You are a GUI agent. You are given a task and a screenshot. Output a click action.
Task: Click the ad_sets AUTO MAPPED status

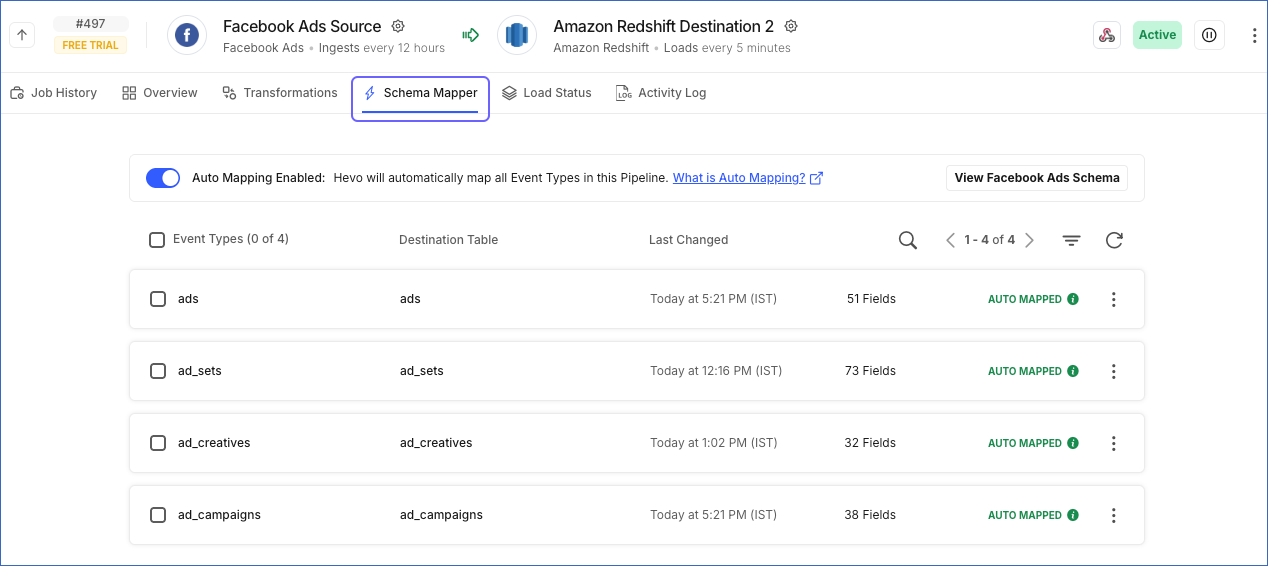(1025, 371)
